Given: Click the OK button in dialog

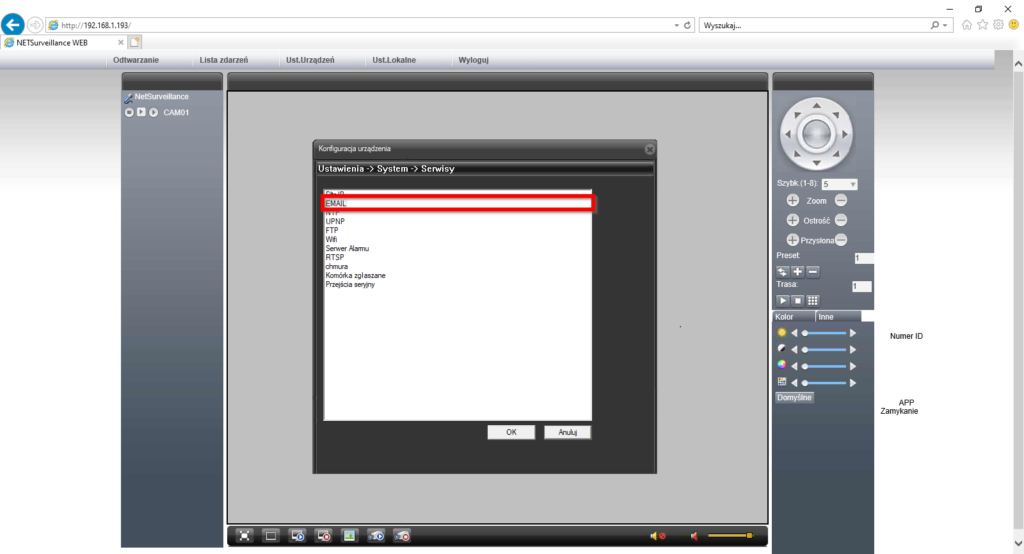Looking at the screenshot, I should pos(511,432).
